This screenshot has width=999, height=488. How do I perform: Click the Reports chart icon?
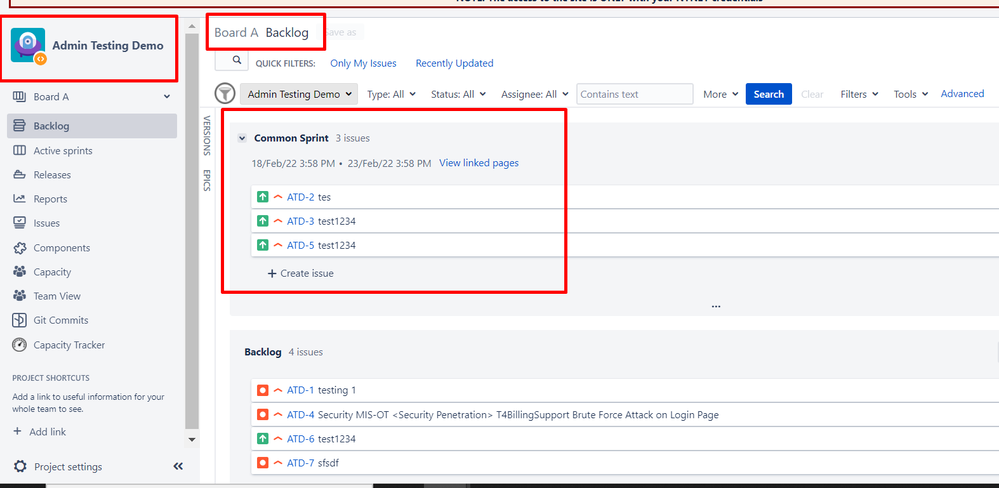pos(20,199)
